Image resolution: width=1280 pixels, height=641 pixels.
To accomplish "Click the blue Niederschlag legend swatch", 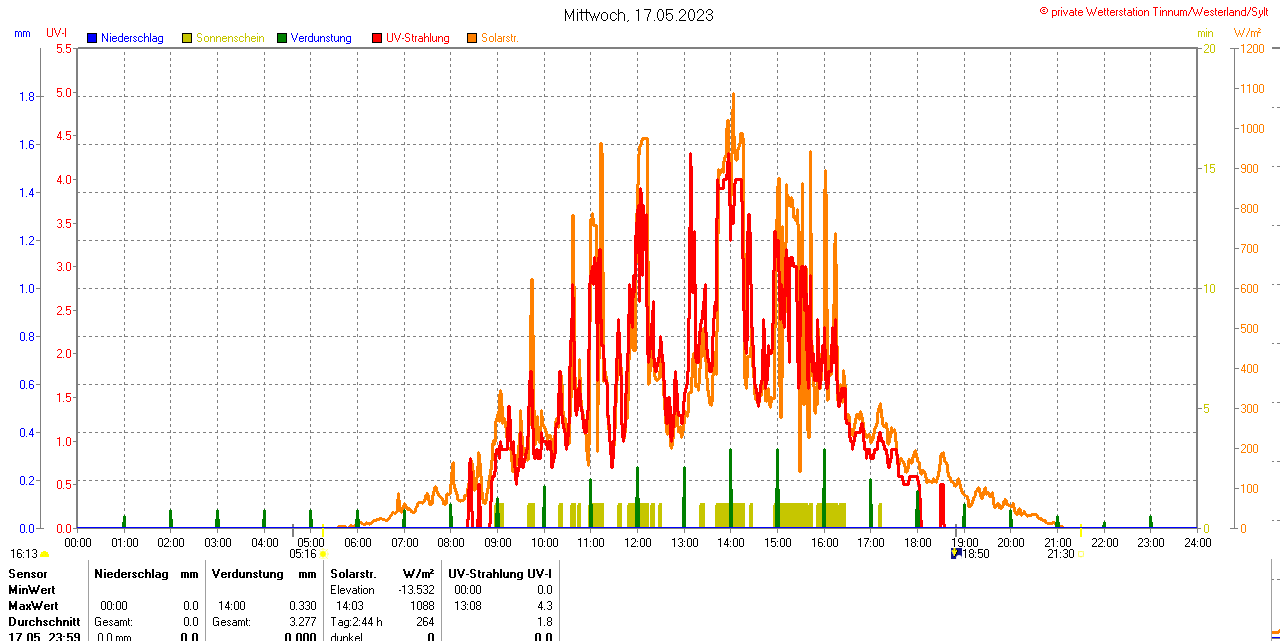I will pyautogui.click(x=92, y=38).
